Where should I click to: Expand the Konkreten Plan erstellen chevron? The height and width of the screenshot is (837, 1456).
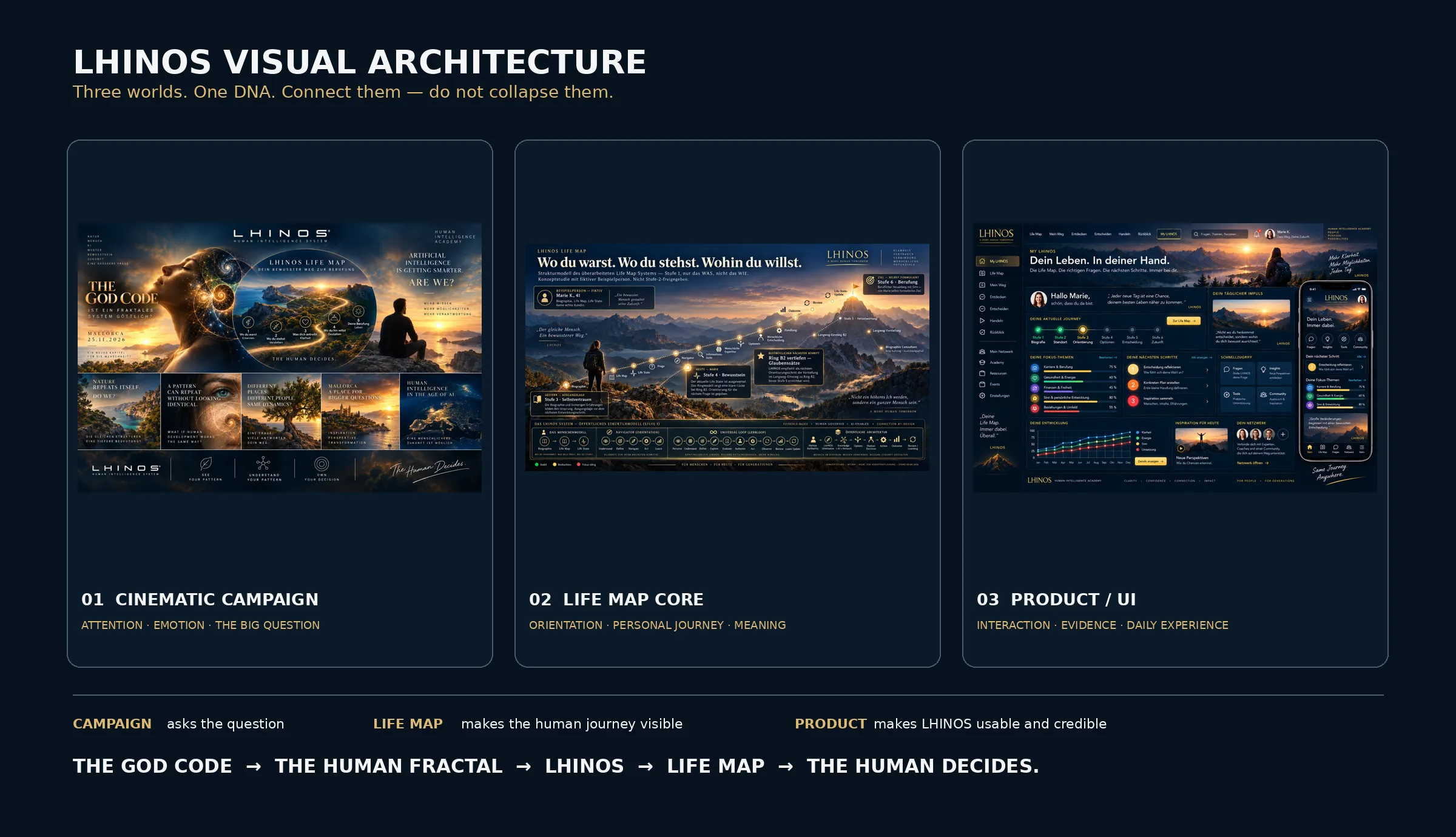pyautogui.click(x=1207, y=385)
